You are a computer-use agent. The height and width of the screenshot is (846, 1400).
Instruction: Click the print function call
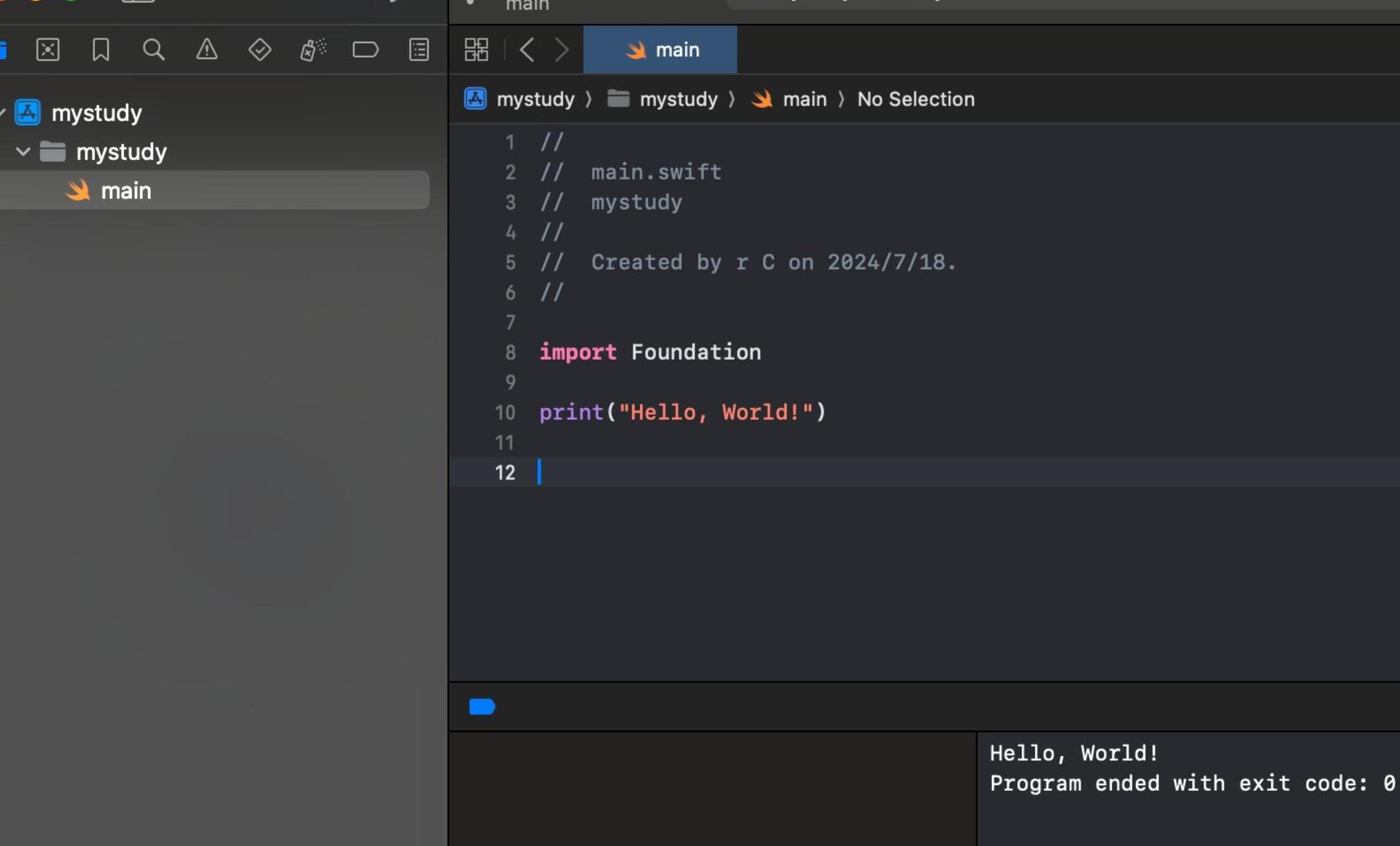point(571,413)
